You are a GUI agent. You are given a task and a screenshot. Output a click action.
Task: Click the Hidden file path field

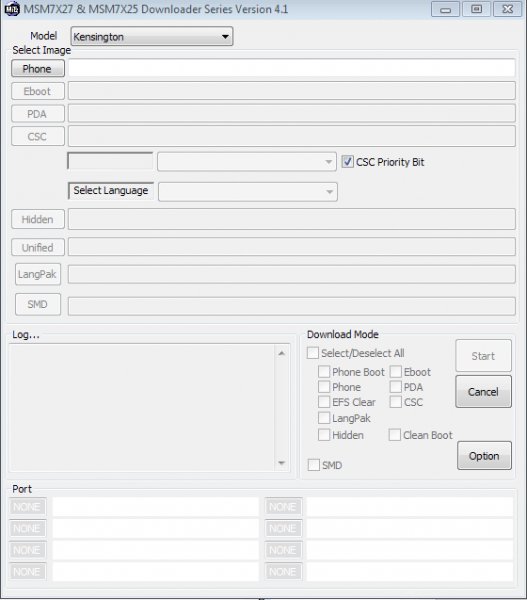(291, 219)
